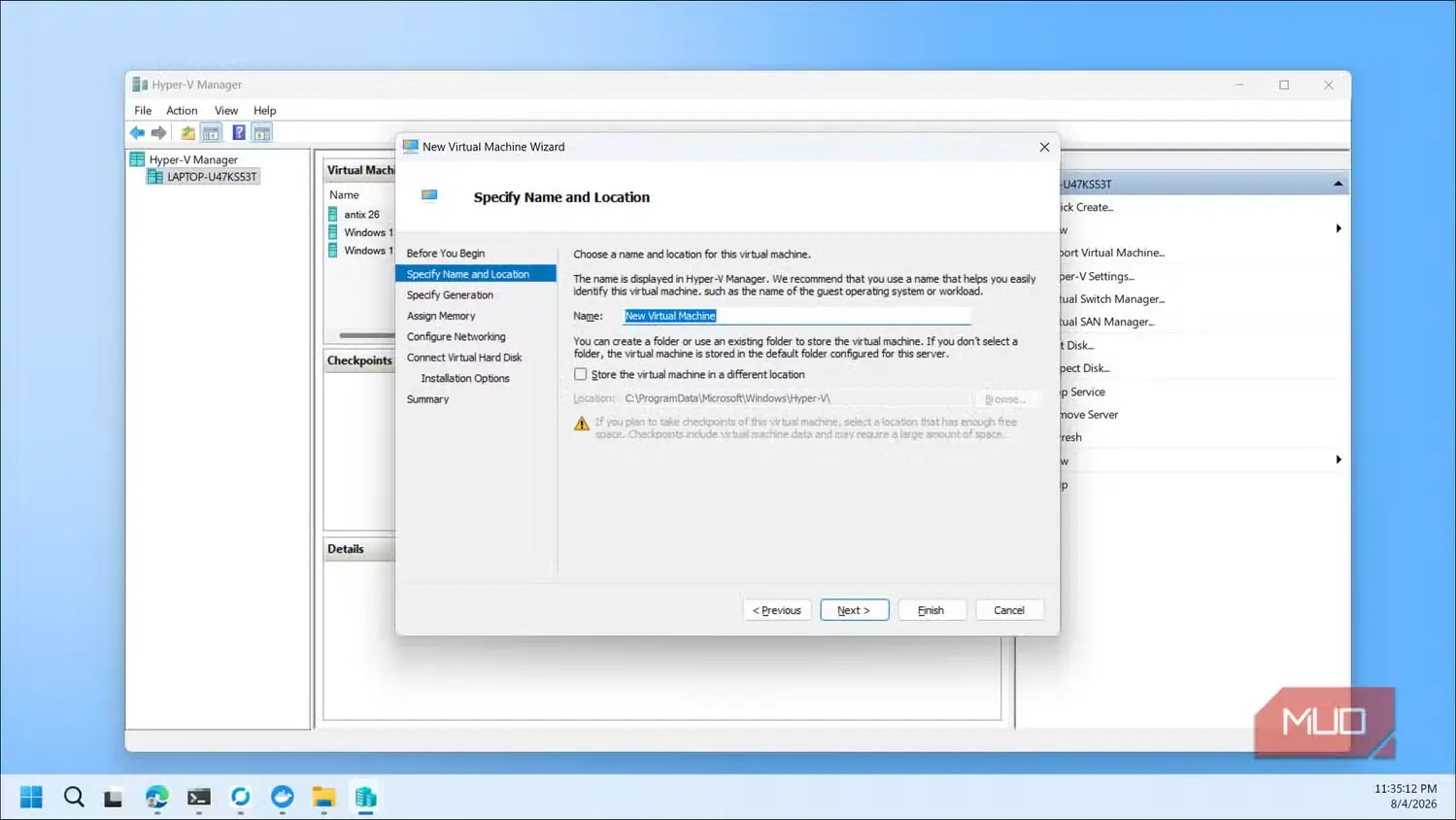The image size is (1456, 820).
Task: Click the Finish button in the wizard
Action: coord(931,610)
